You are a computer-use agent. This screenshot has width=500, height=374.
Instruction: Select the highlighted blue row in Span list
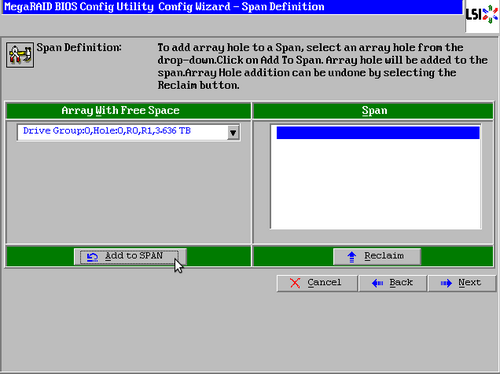click(378, 133)
